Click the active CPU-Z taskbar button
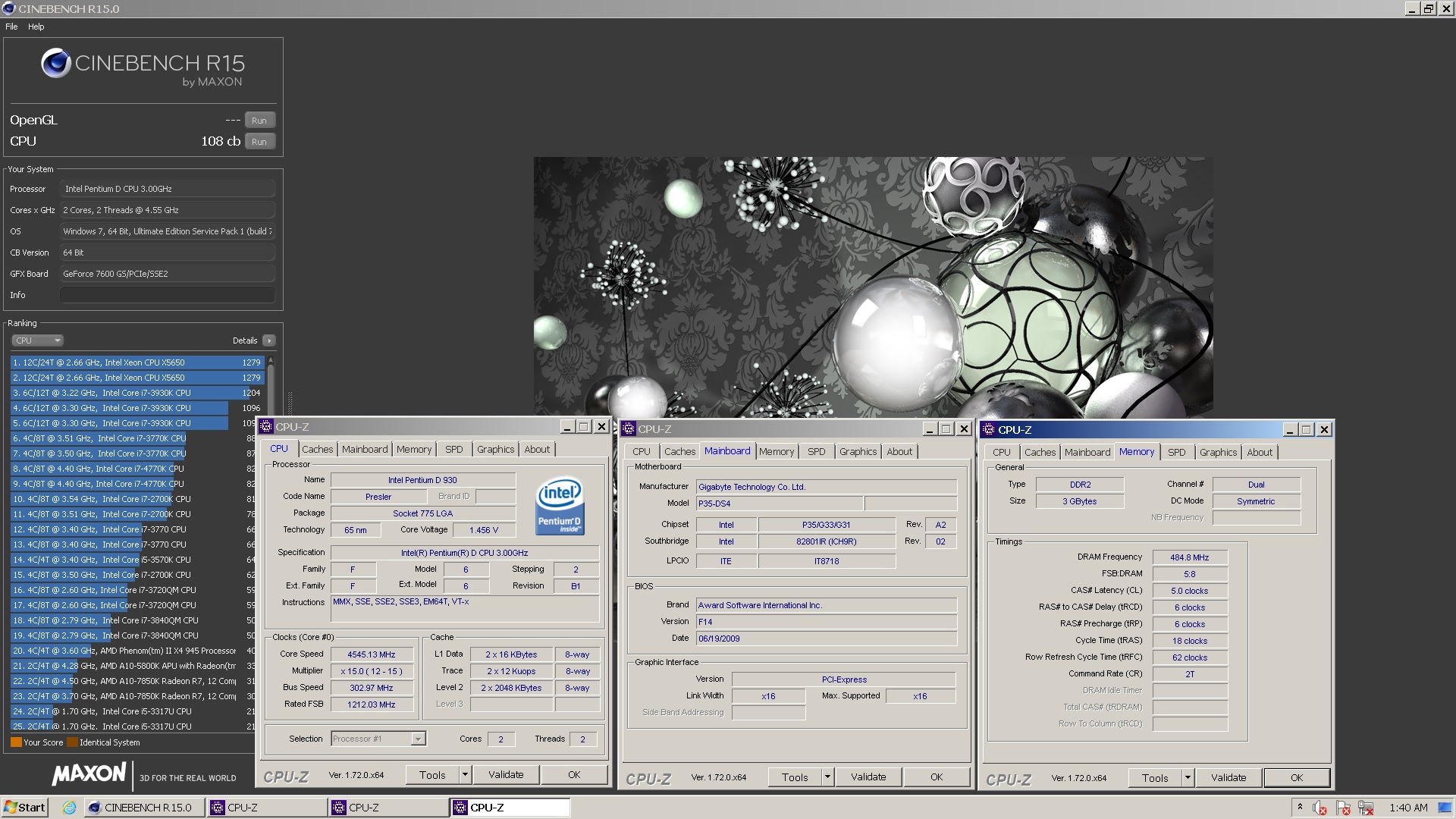Viewport: 1456px width, 819px height. point(510,808)
